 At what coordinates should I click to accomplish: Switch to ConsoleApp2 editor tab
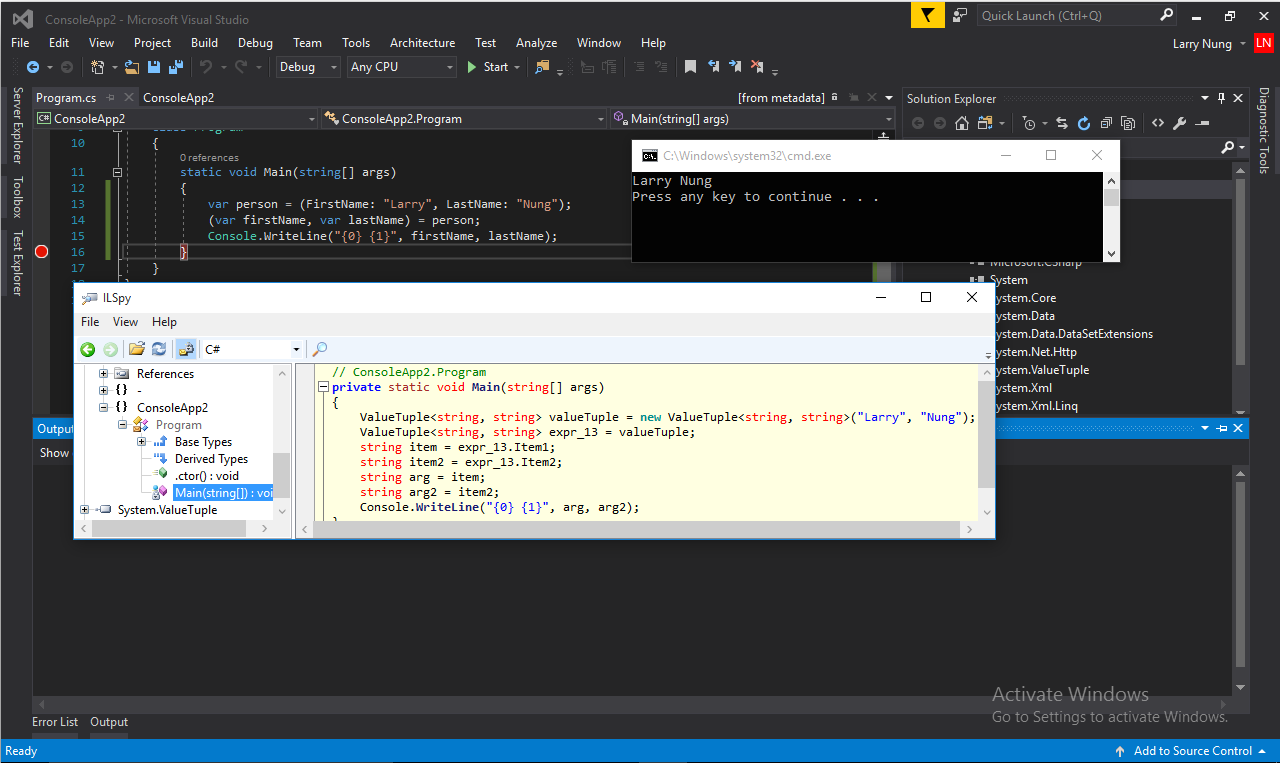(178, 97)
